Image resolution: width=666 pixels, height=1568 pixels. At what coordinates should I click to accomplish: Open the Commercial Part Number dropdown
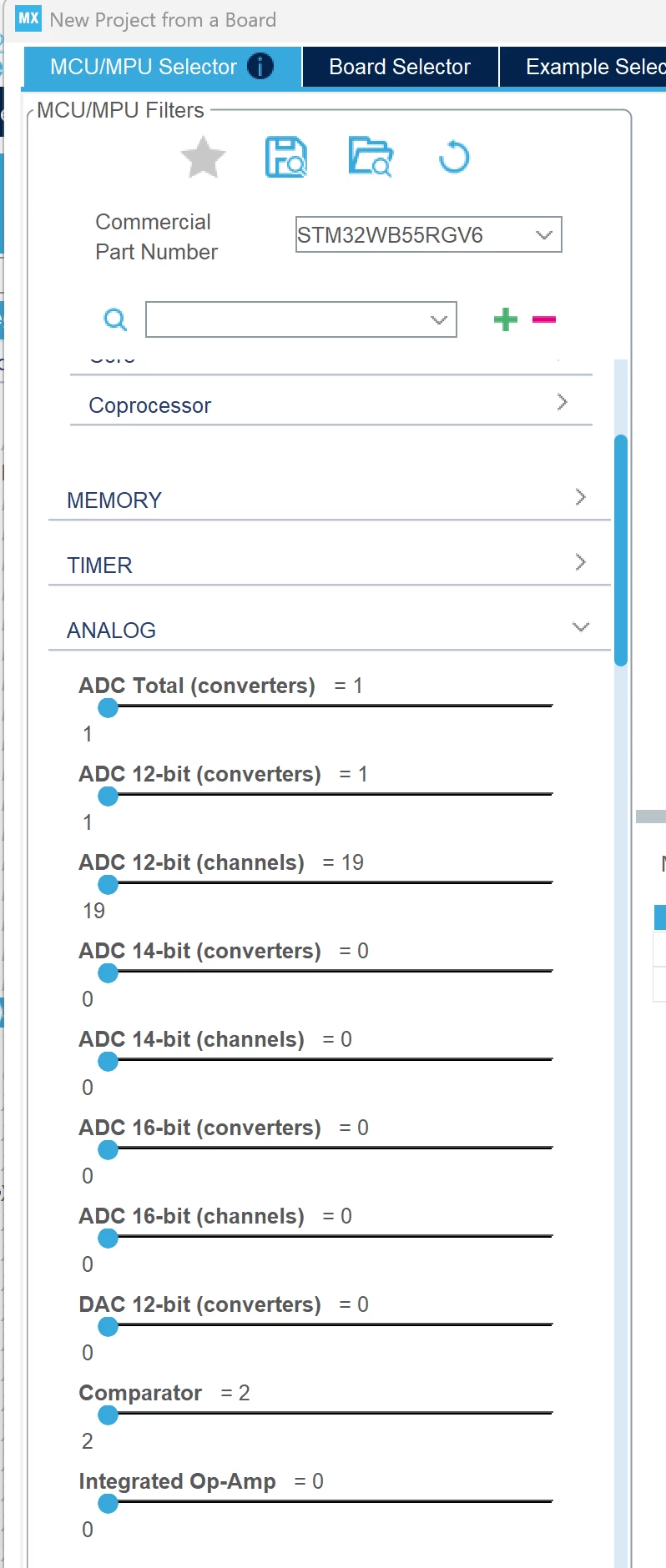428,234
